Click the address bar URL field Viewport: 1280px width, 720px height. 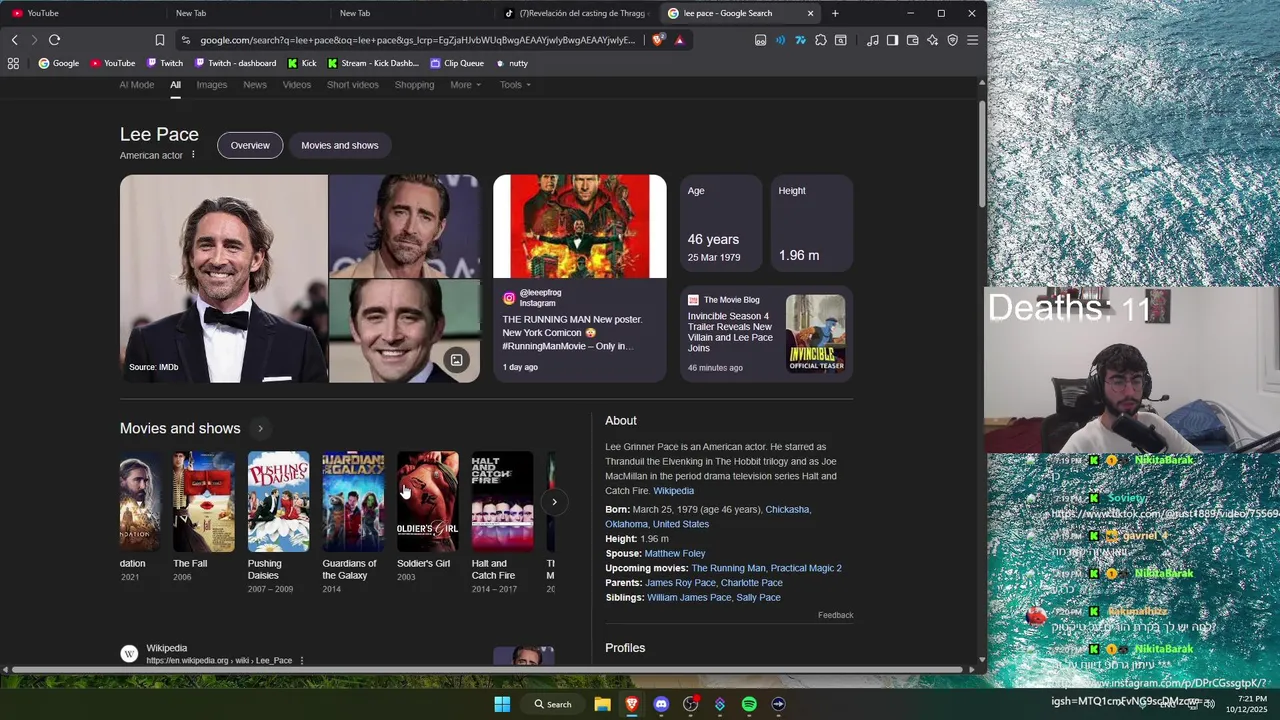point(417,40)
